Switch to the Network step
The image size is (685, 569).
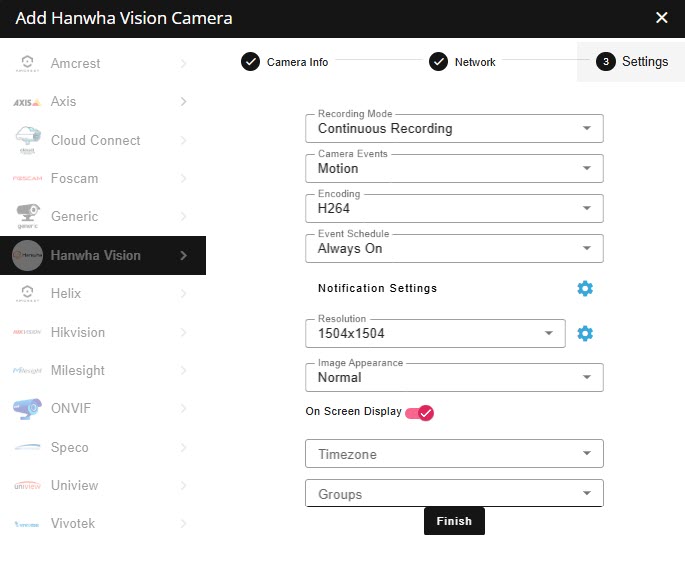tap(463, 62)
